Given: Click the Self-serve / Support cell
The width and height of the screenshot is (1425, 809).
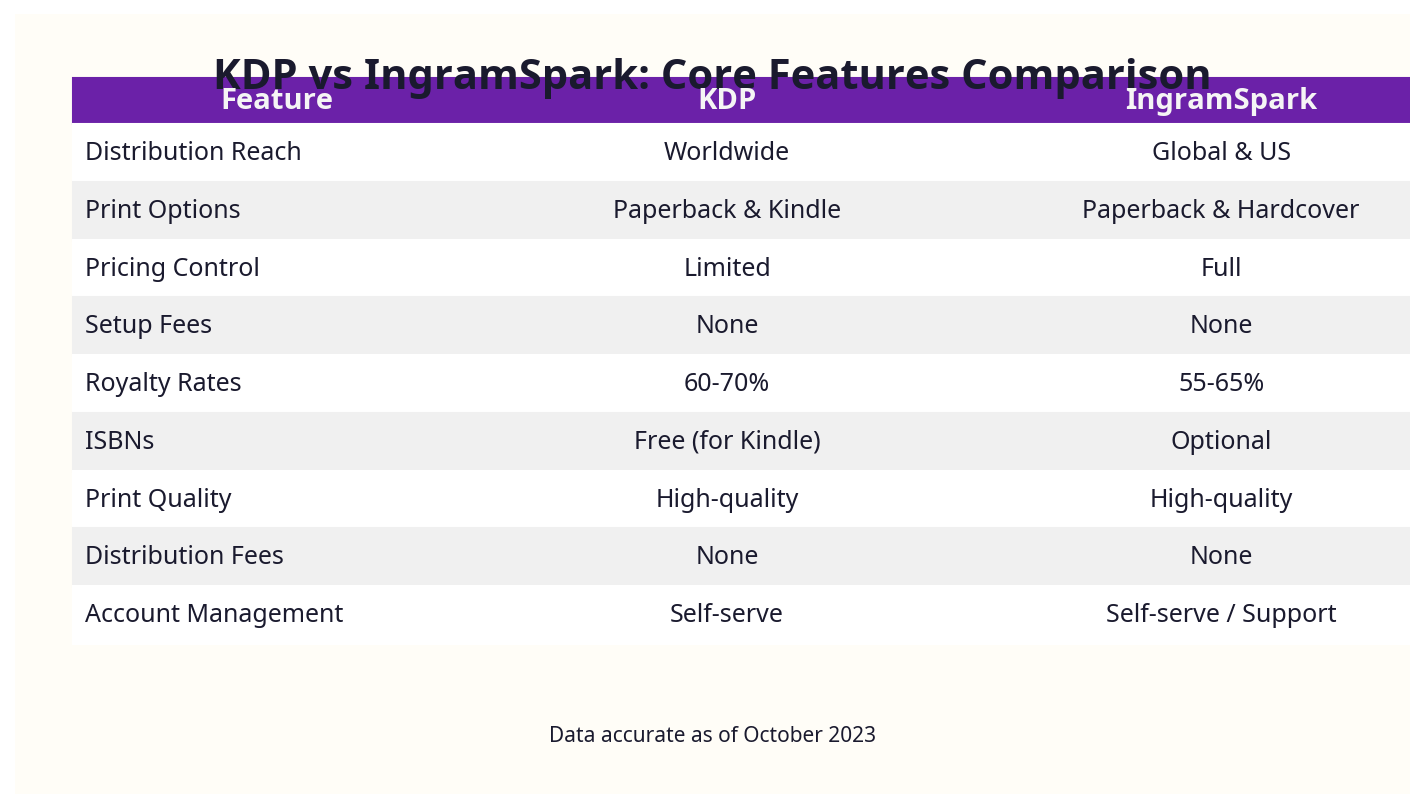Looking at the screenshot, I should 1221,613.
